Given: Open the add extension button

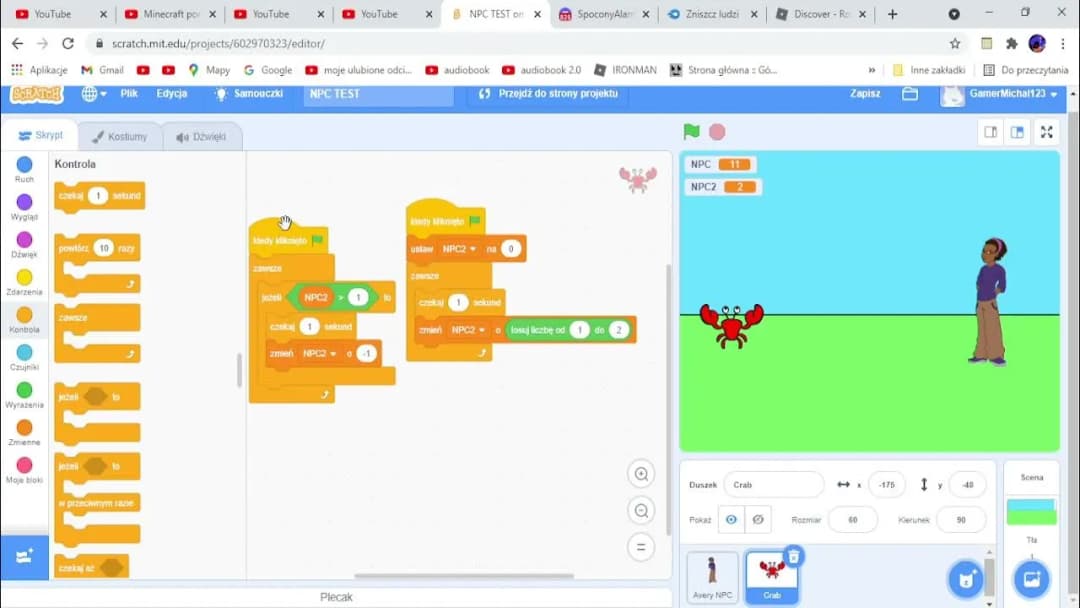Looking at the screenshot, I should click(24, 557).
